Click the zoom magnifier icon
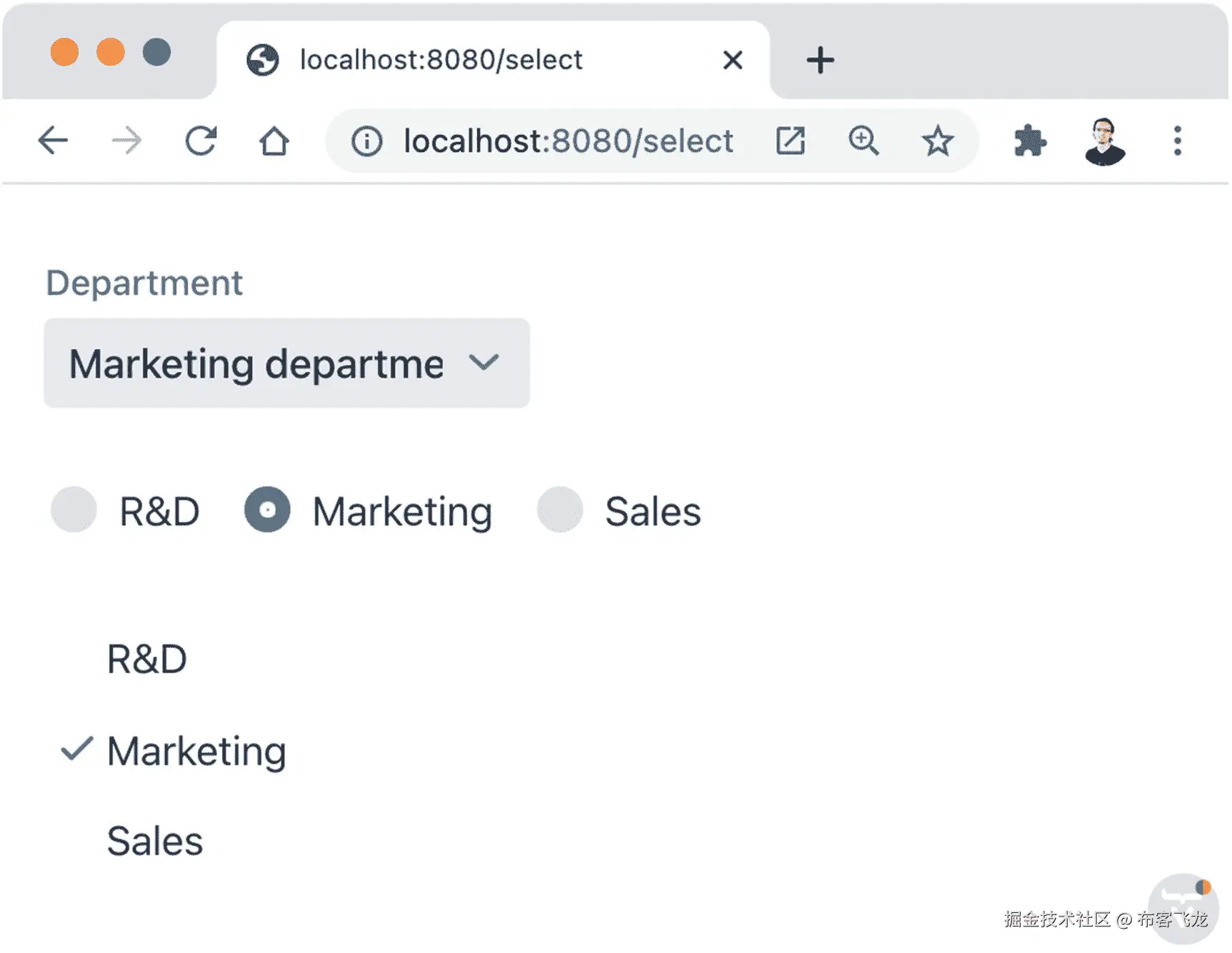This screenshot has width=1232, height=953. click(863, 141)
